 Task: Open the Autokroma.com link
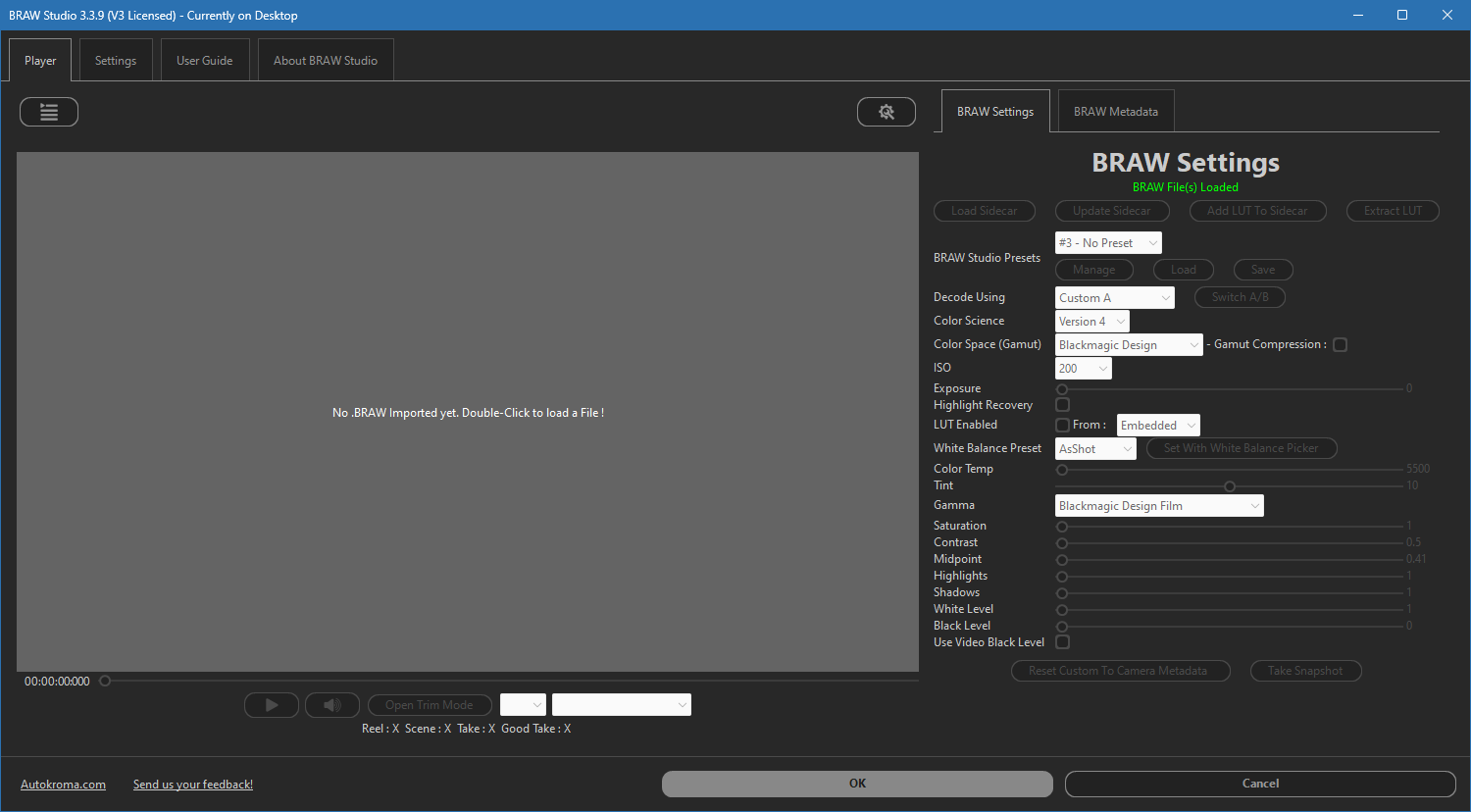63,785
